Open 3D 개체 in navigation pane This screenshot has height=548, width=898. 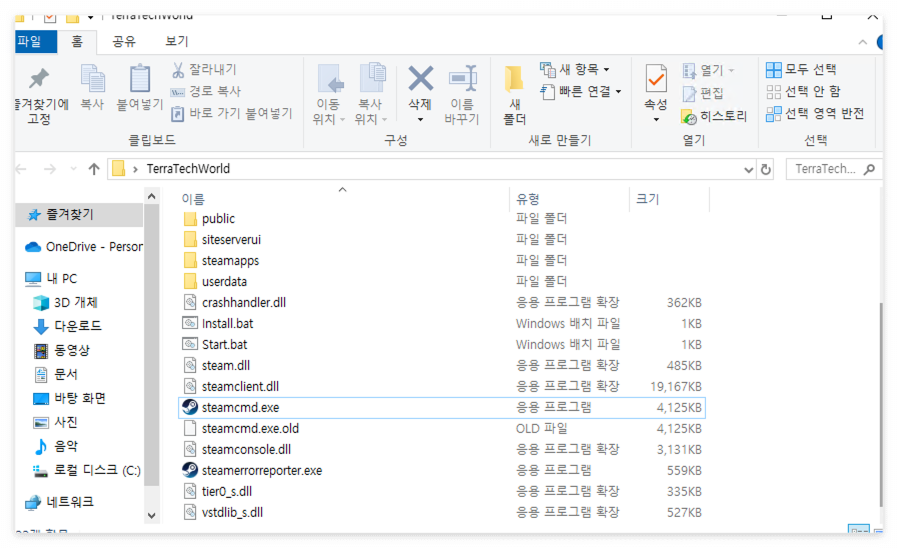pyautogui.click(x=65, y=302)
